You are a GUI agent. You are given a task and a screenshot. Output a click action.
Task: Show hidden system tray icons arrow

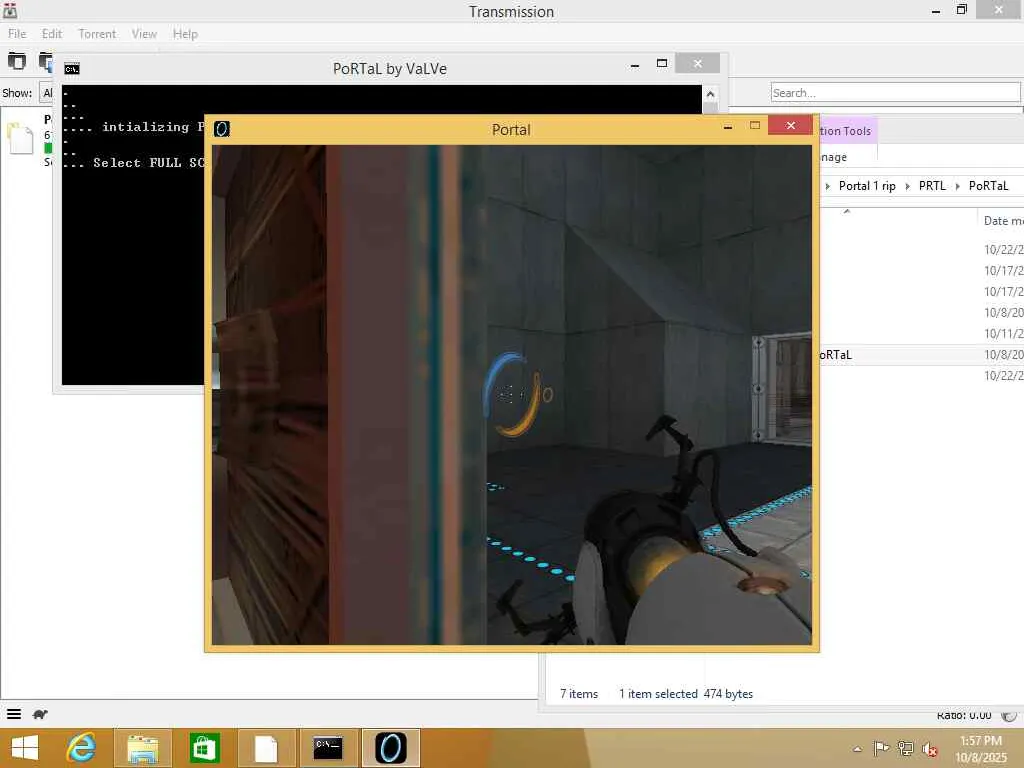[x=857, y=749]
